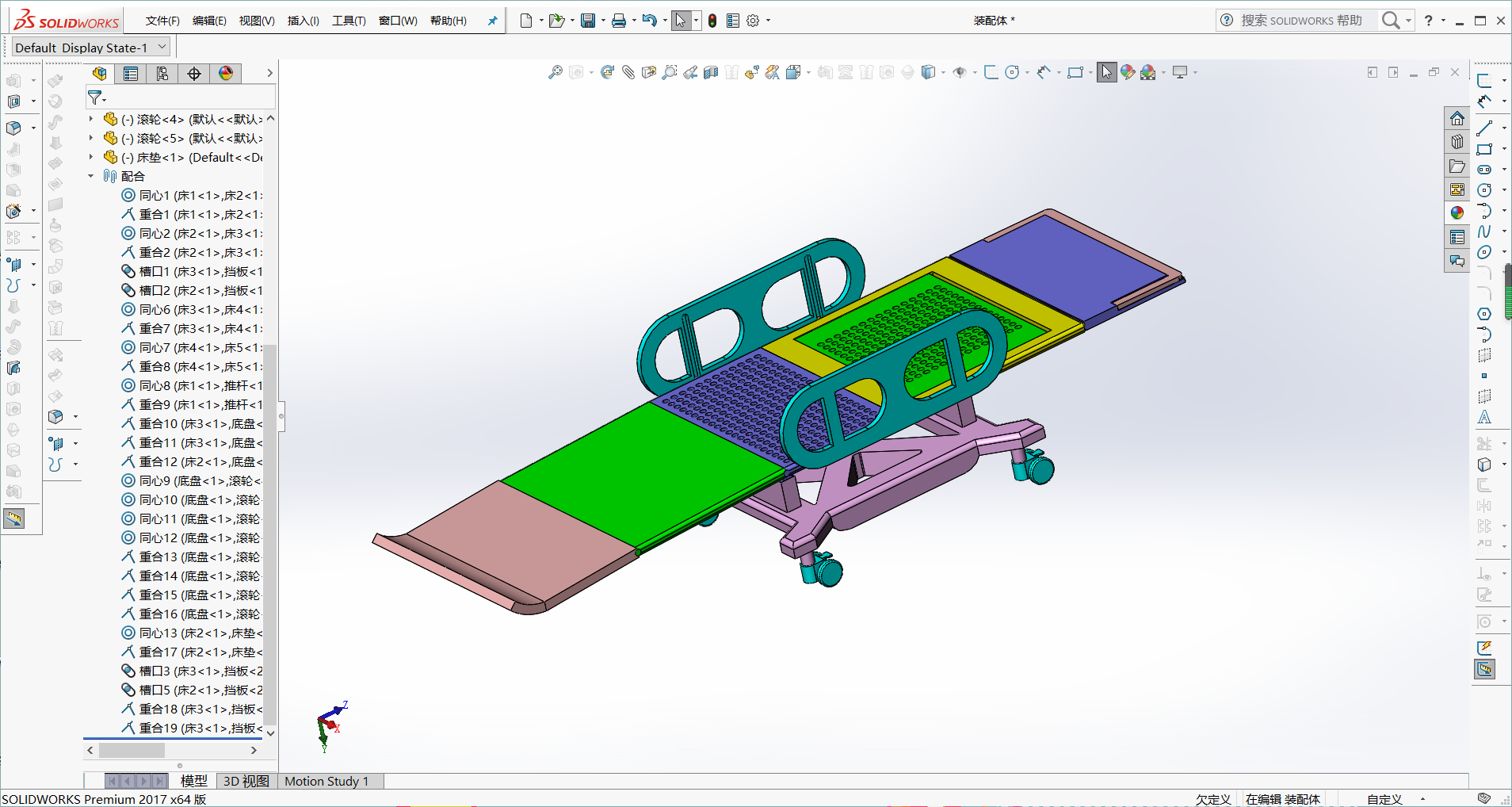1512x807 pixels.
Task: Open the Default Display State-1 dropdown
Action: pos(92,48)
